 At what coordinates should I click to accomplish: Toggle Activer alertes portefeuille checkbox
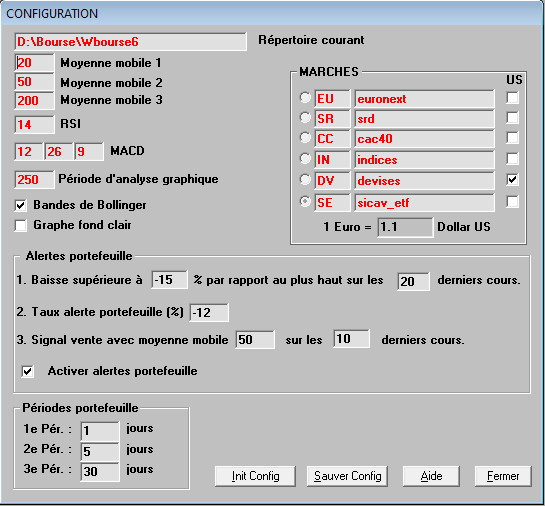[x=28, y=371]
